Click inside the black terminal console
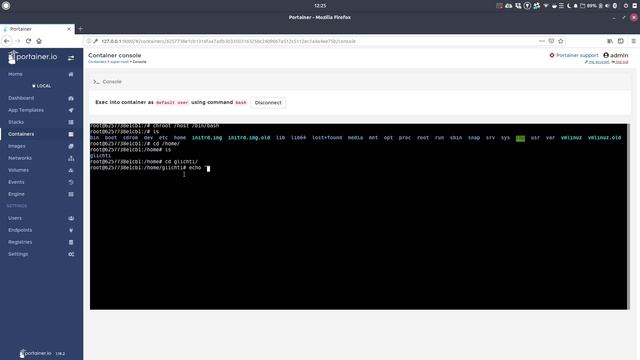Screen dimensions: 640x360 pyautogui.click(x=358, y=216)
